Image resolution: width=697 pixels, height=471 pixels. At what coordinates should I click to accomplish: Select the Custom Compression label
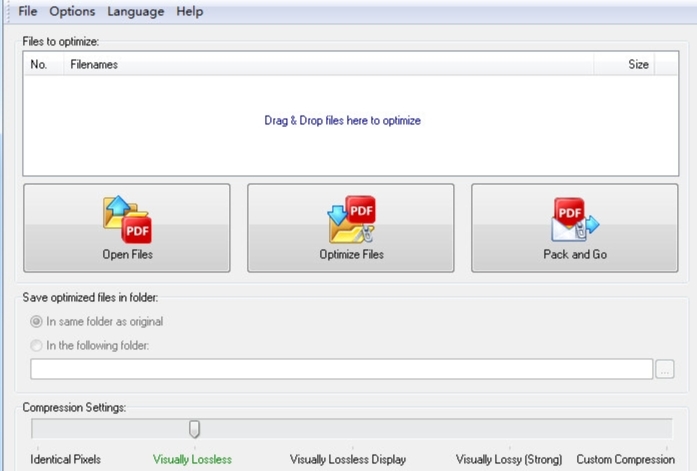(625, 459)
